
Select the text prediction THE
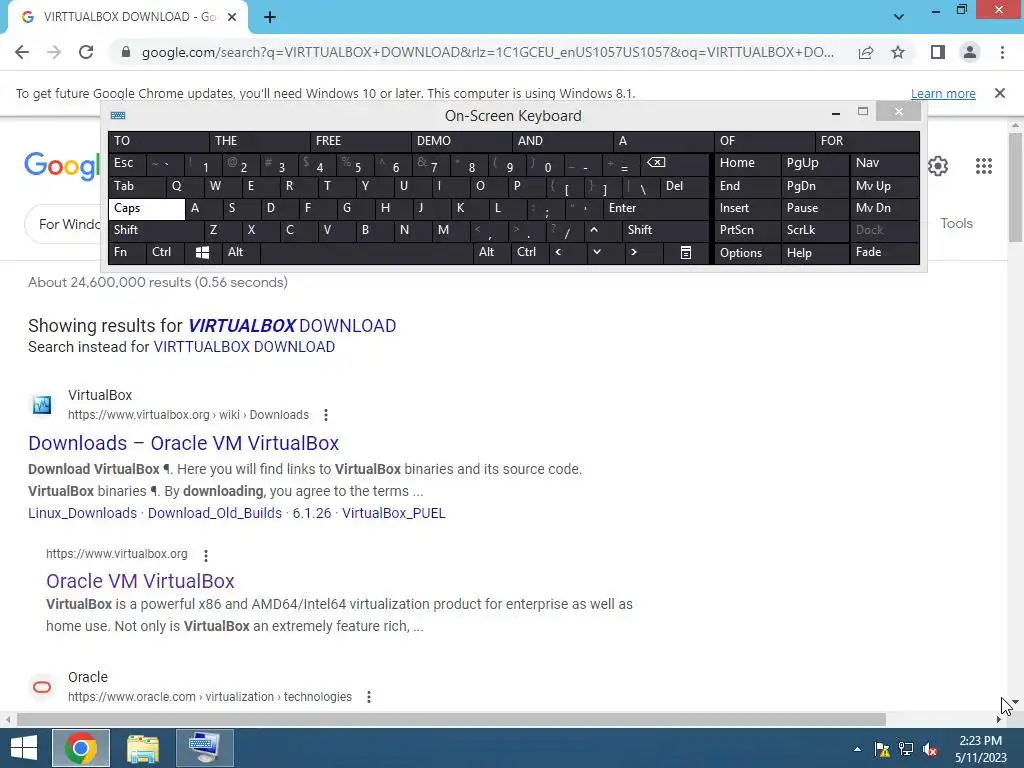[x=259, y=141]
